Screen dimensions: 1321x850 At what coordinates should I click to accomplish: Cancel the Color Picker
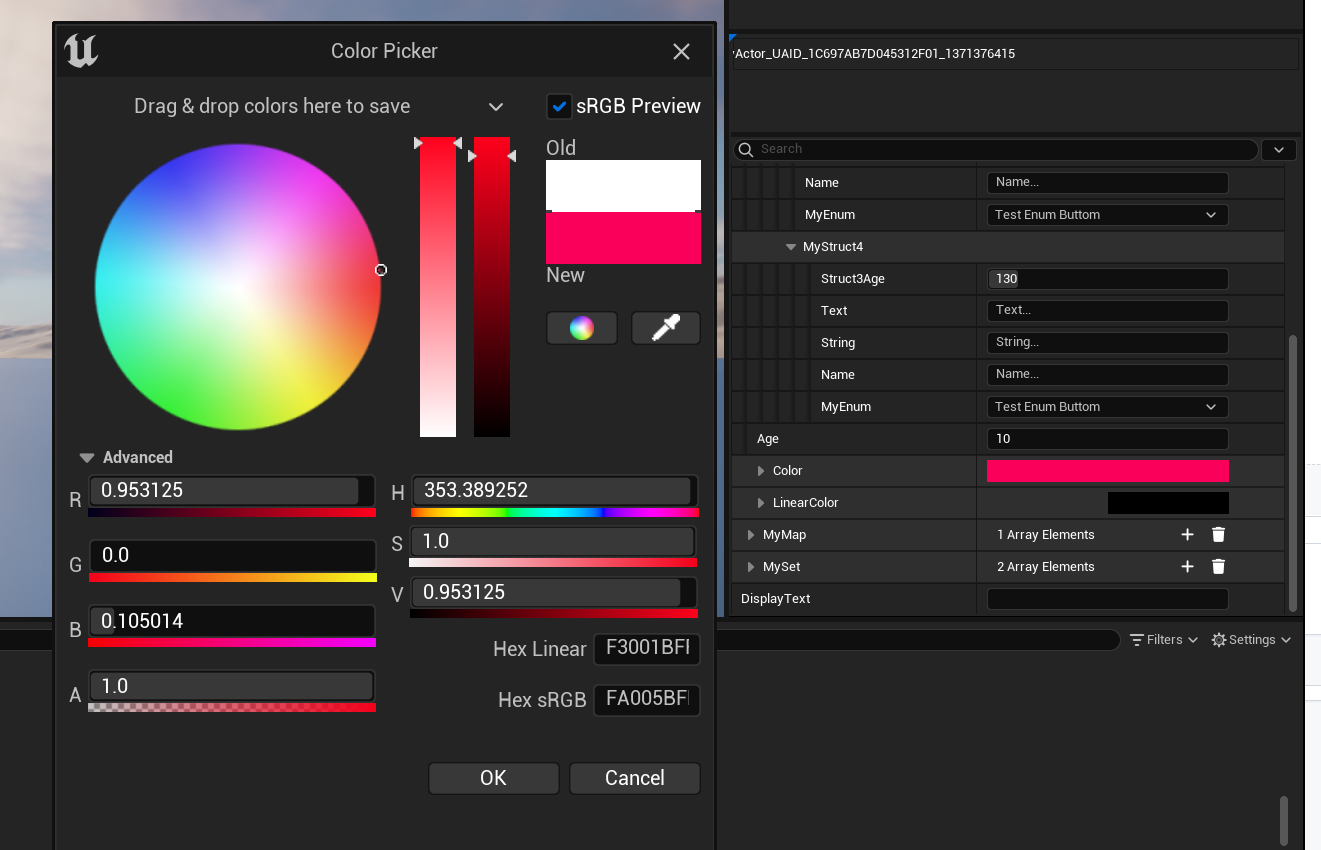[635, 778]
